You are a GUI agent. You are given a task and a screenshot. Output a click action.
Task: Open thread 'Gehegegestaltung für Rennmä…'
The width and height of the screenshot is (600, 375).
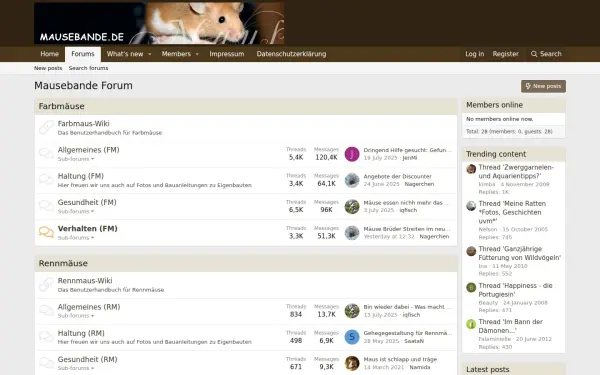click(408, 333)
